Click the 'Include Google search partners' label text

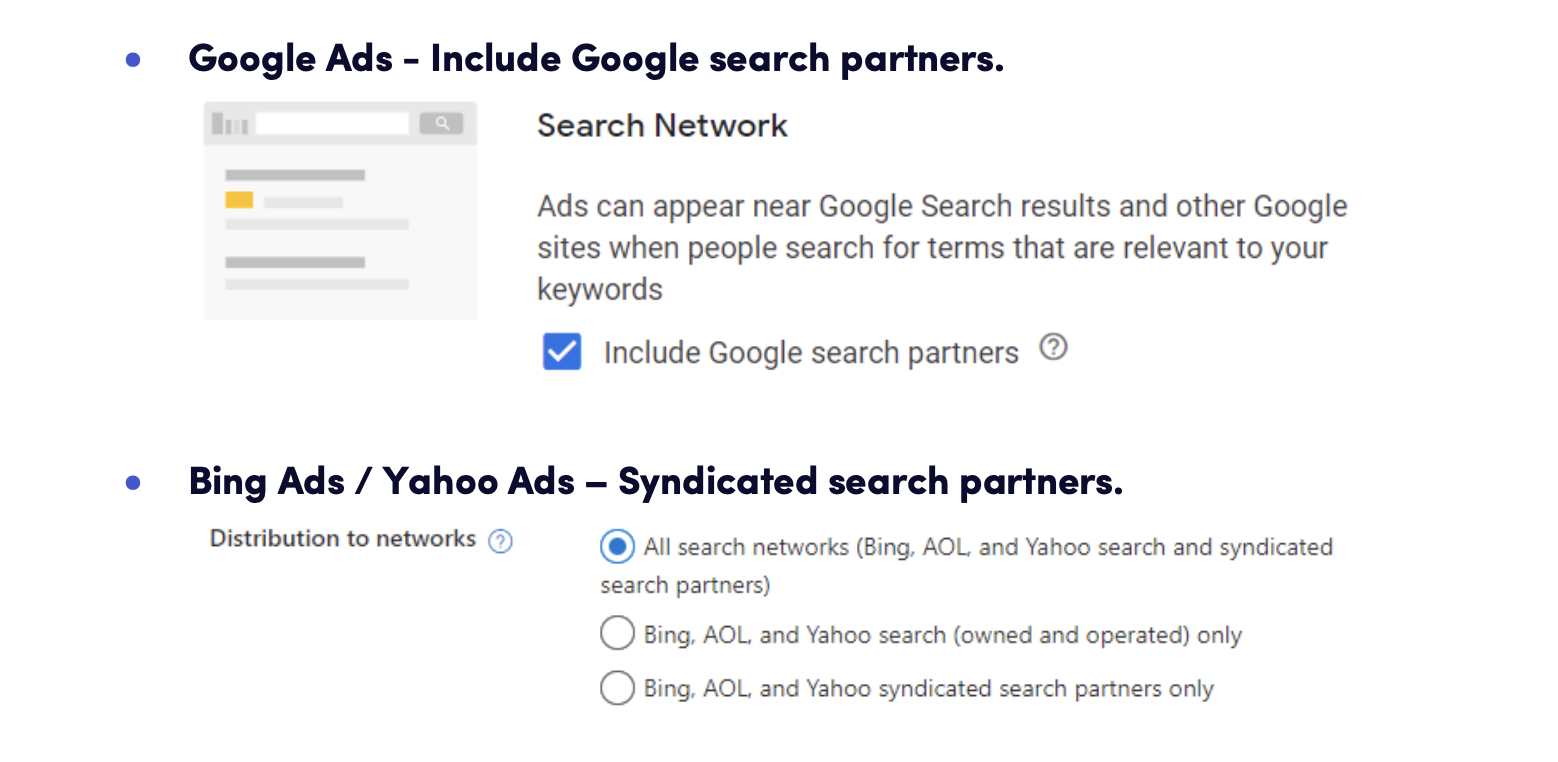point(811,353)
